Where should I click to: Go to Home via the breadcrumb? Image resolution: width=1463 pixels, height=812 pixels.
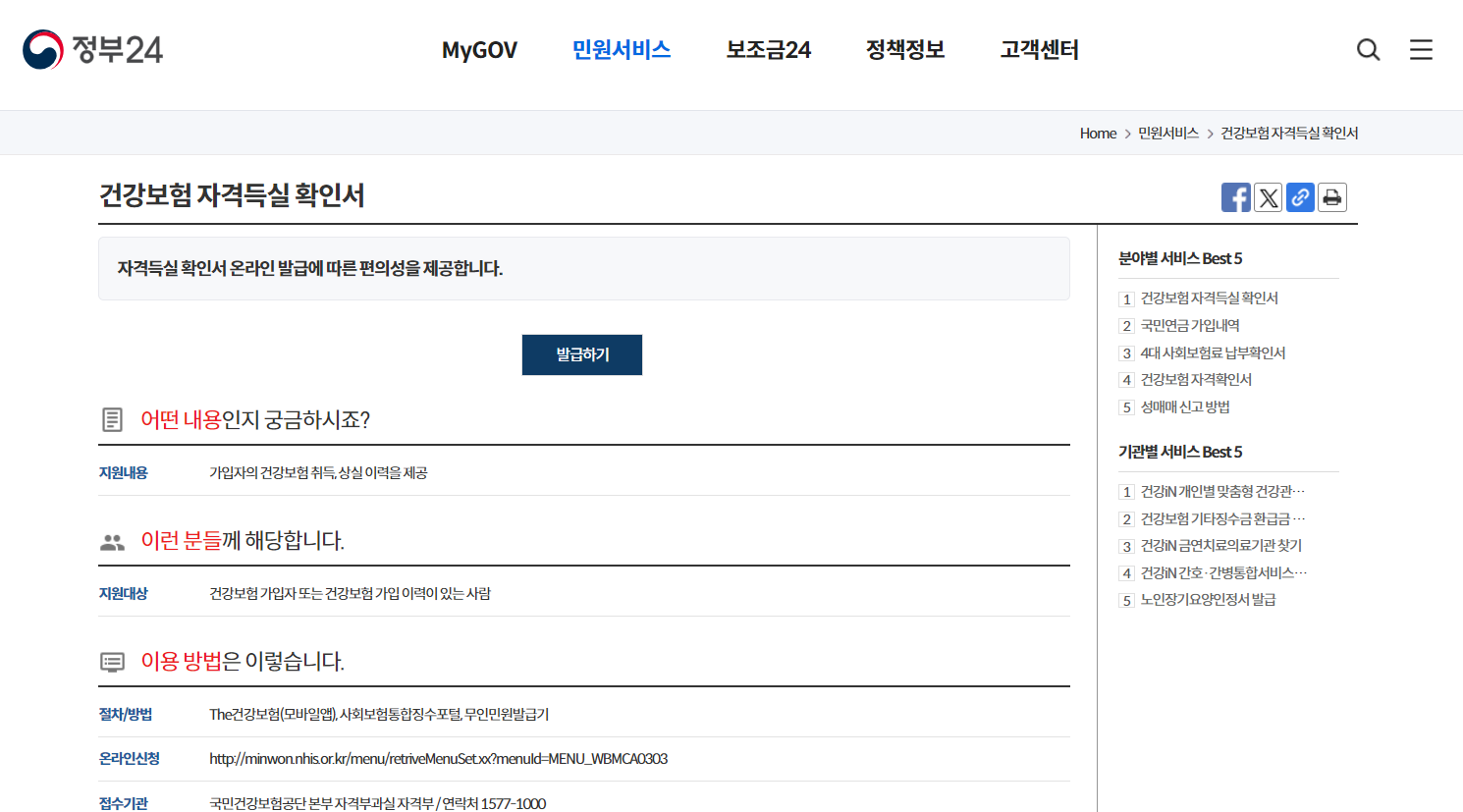(x=1097, y=133)
